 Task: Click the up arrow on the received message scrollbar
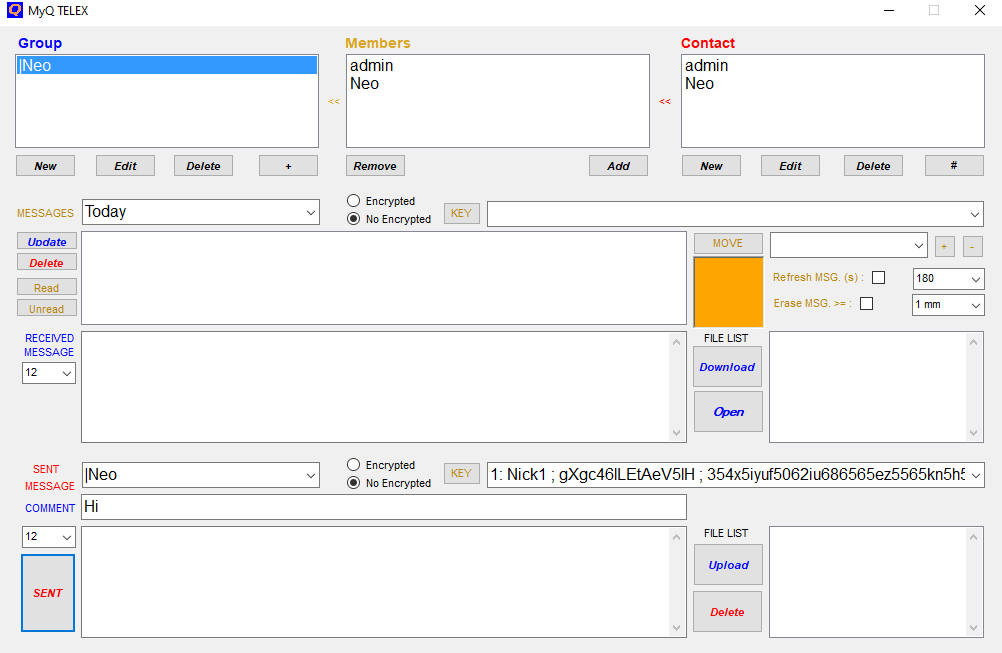click(x=676, y=342)
